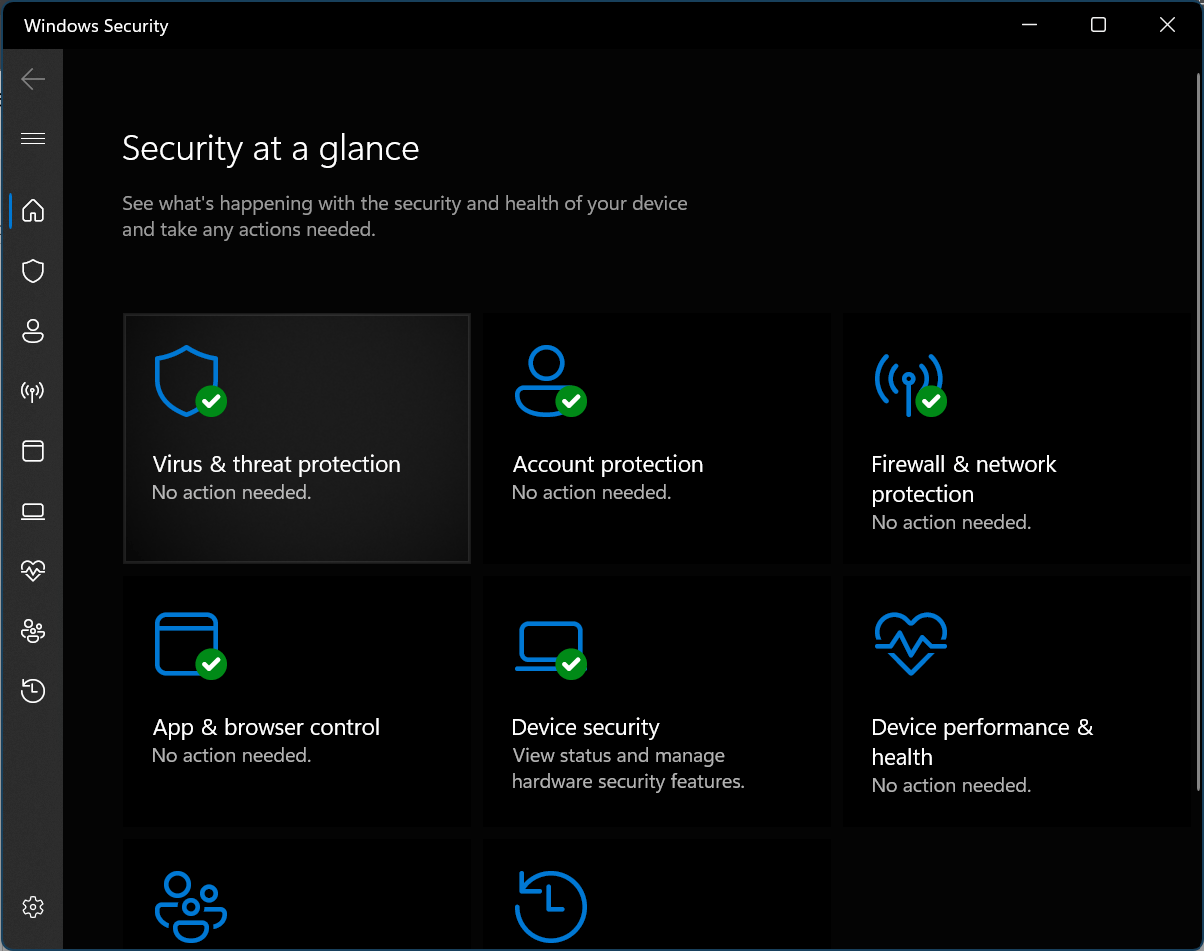
Task: Open Protection history clock icon in sidebar
Action: pos(33,691)
